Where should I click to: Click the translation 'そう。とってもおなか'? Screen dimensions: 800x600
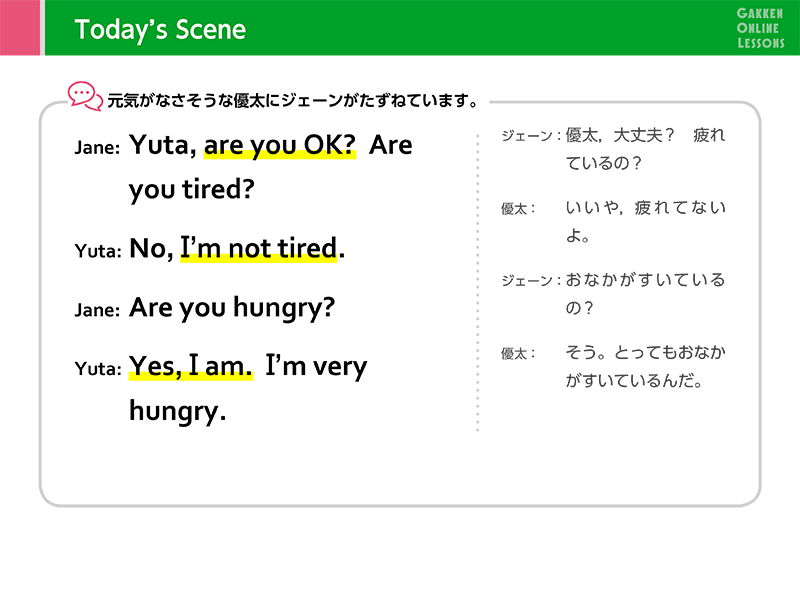tap(645, 353)
